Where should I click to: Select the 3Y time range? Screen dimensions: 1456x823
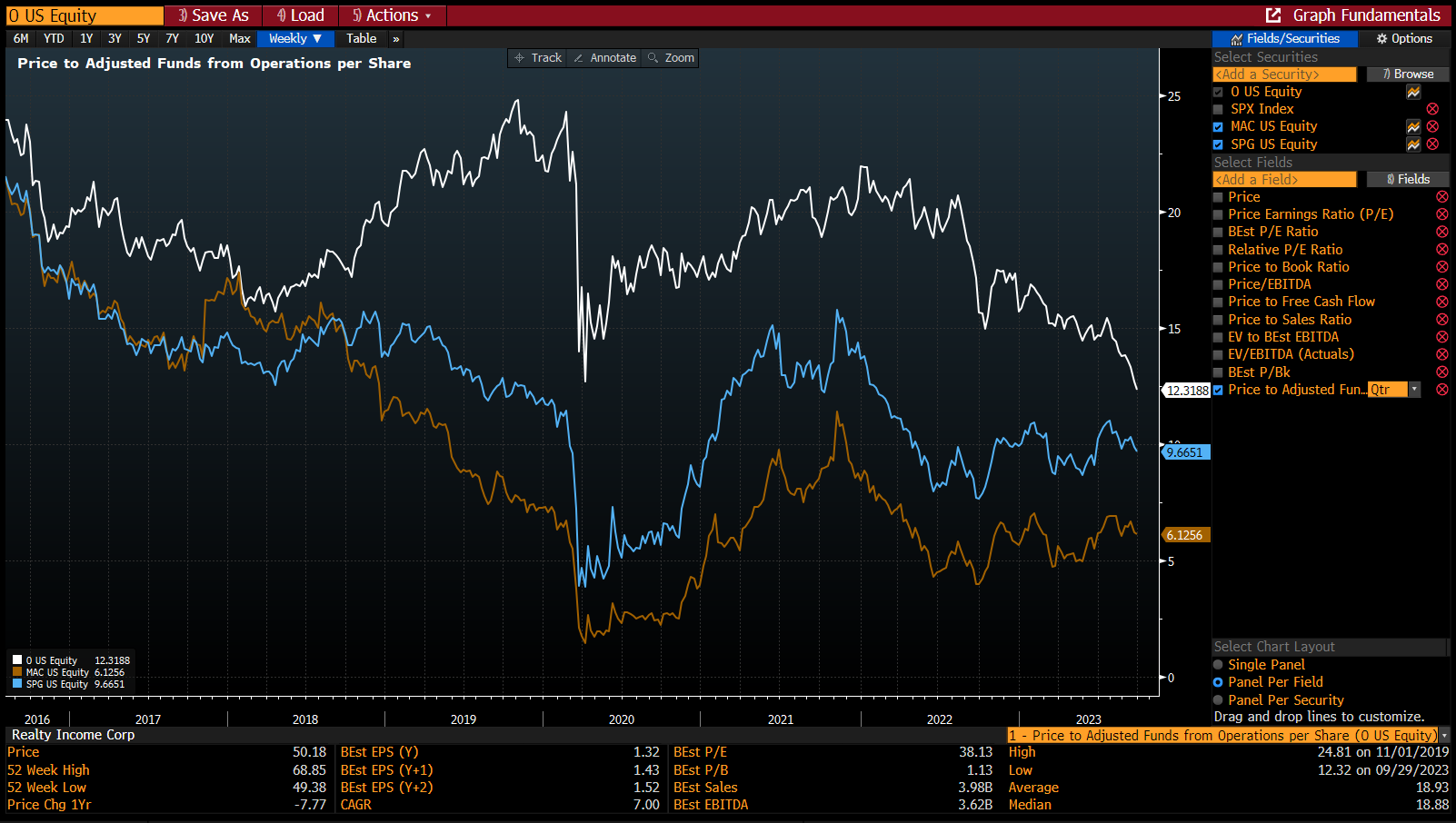[115, 39]
